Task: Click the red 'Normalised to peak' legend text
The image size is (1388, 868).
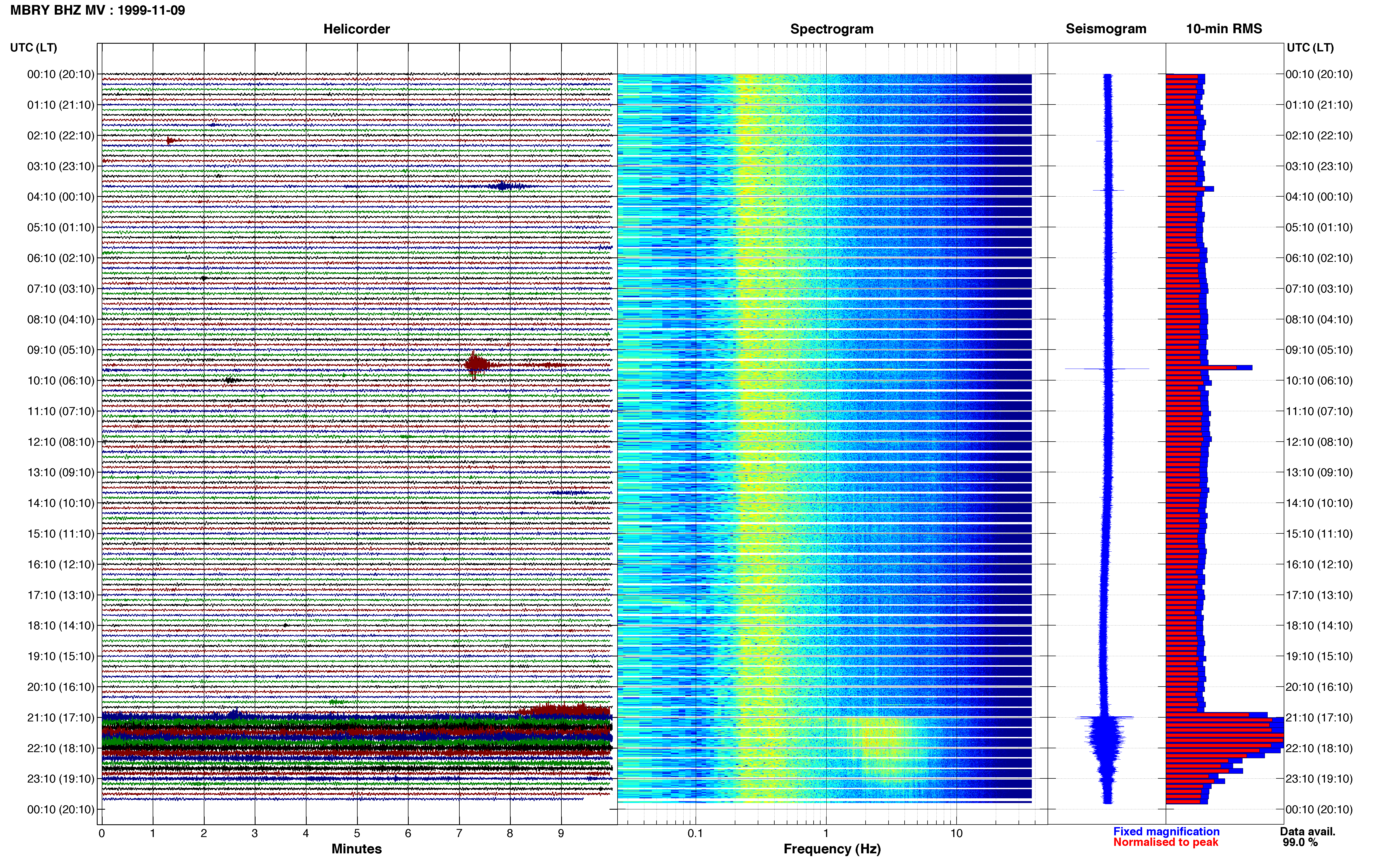Action: coord(1166,842)
